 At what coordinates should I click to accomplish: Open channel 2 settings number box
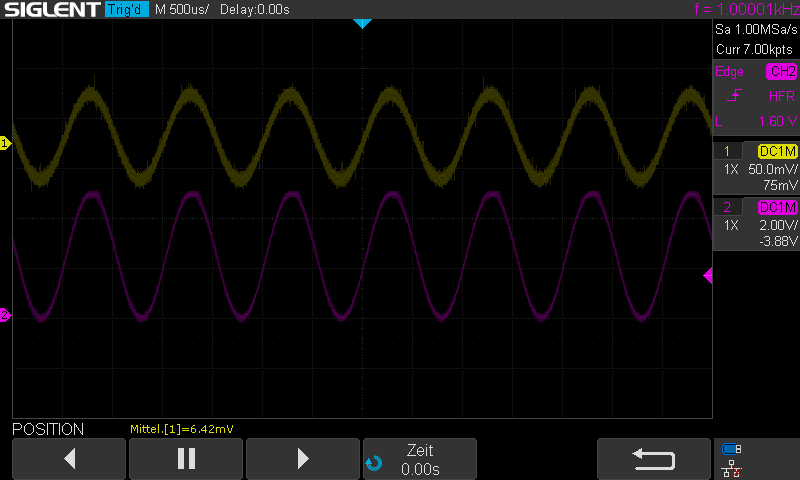tap(727, 207)
